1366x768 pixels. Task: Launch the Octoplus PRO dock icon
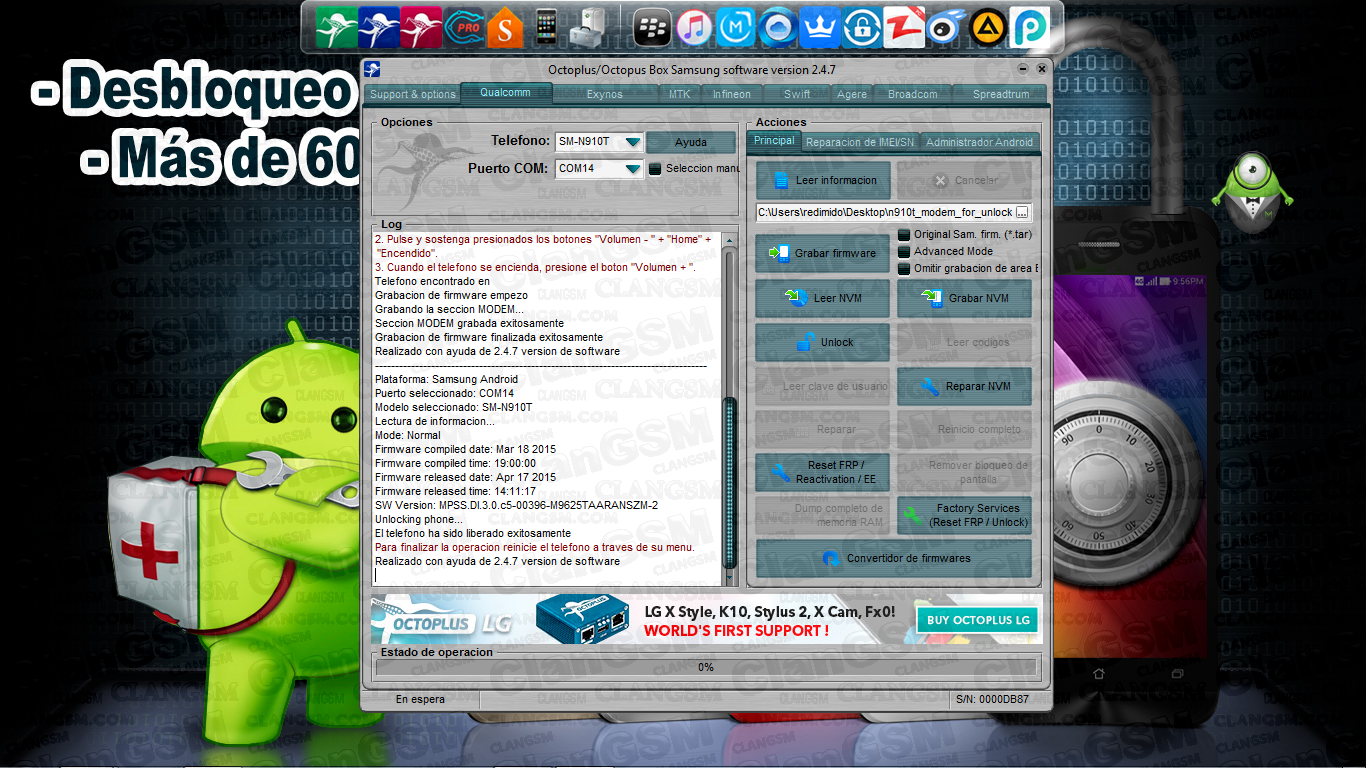coord(463,27)
